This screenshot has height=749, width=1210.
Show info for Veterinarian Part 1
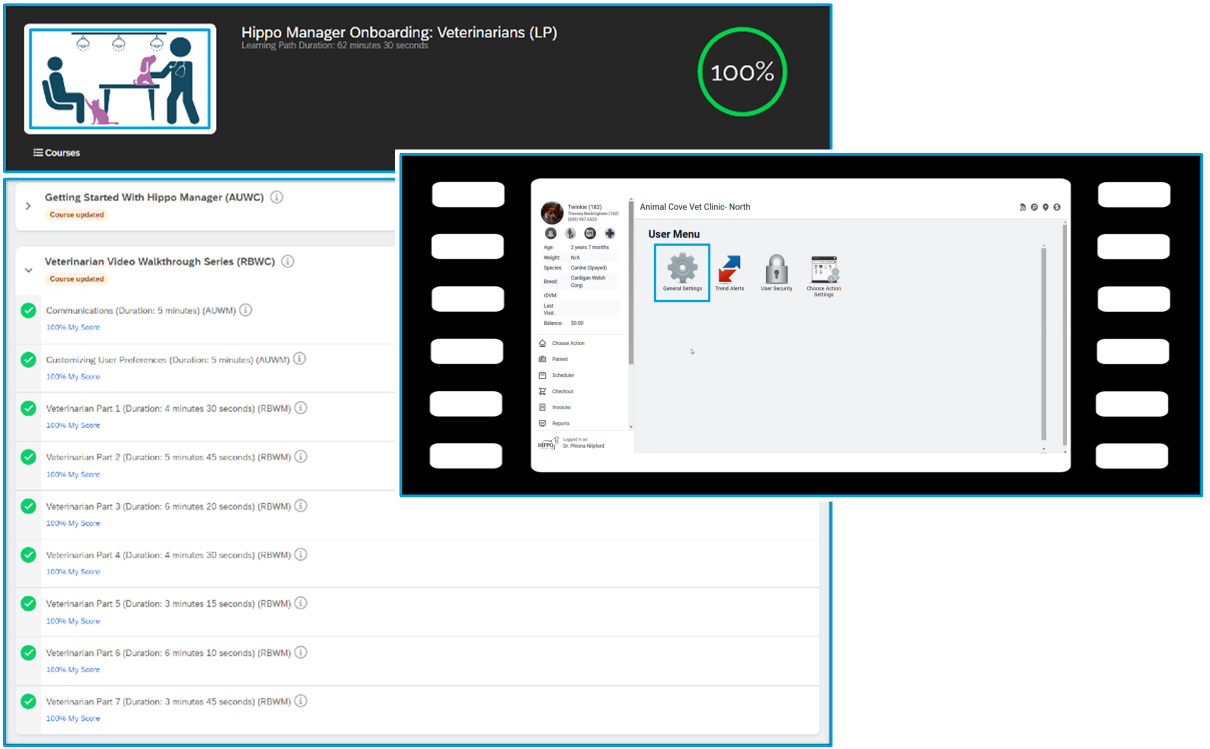(x=300, y=408)
